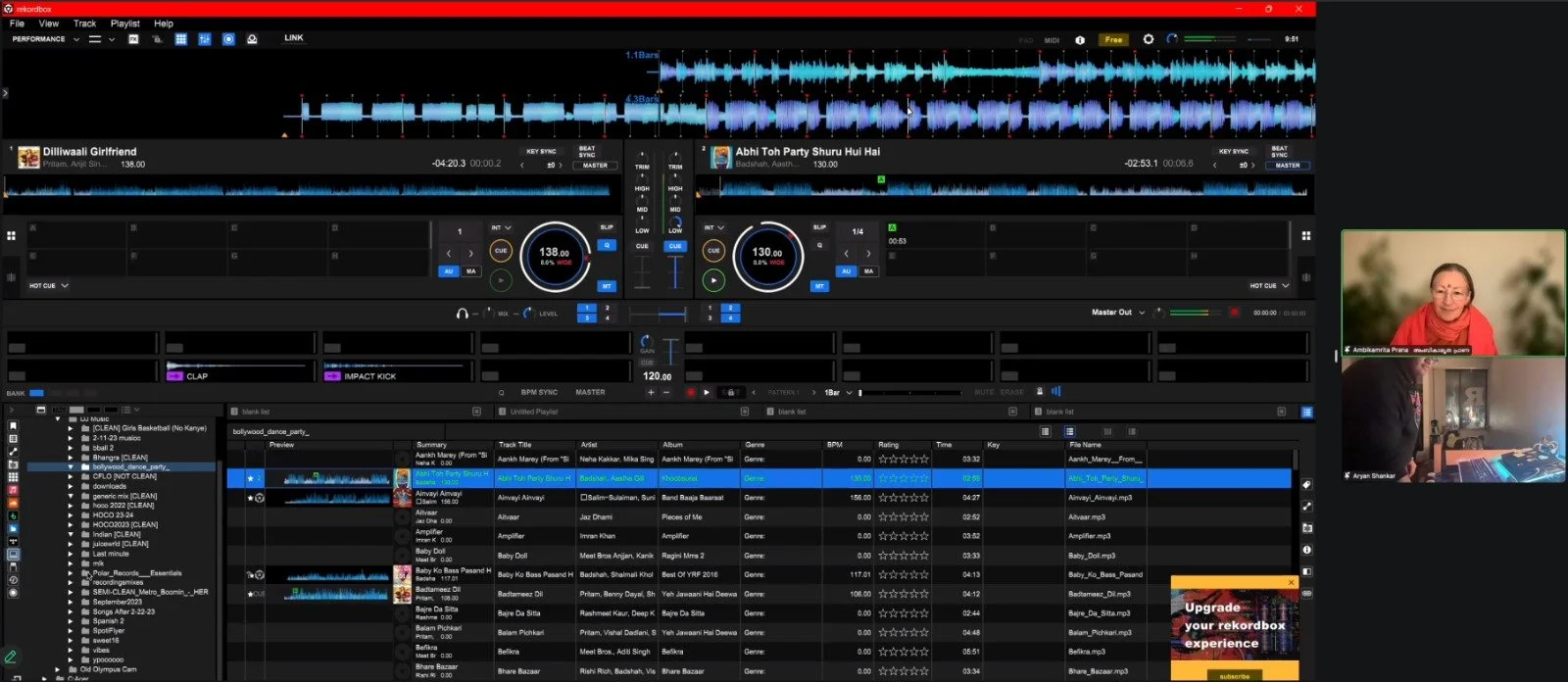Click the orange CUE button on deck 1
This screenshot has width=1568, height=682.
(x=501, y=251)
